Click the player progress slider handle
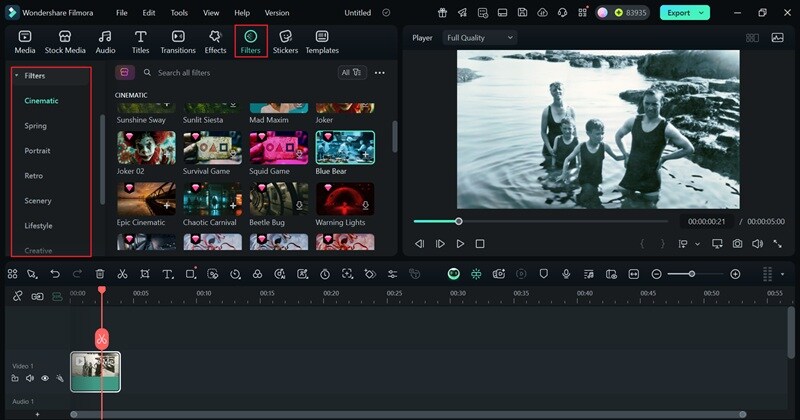This screenshot has height=420, width=800. point(459,221)
